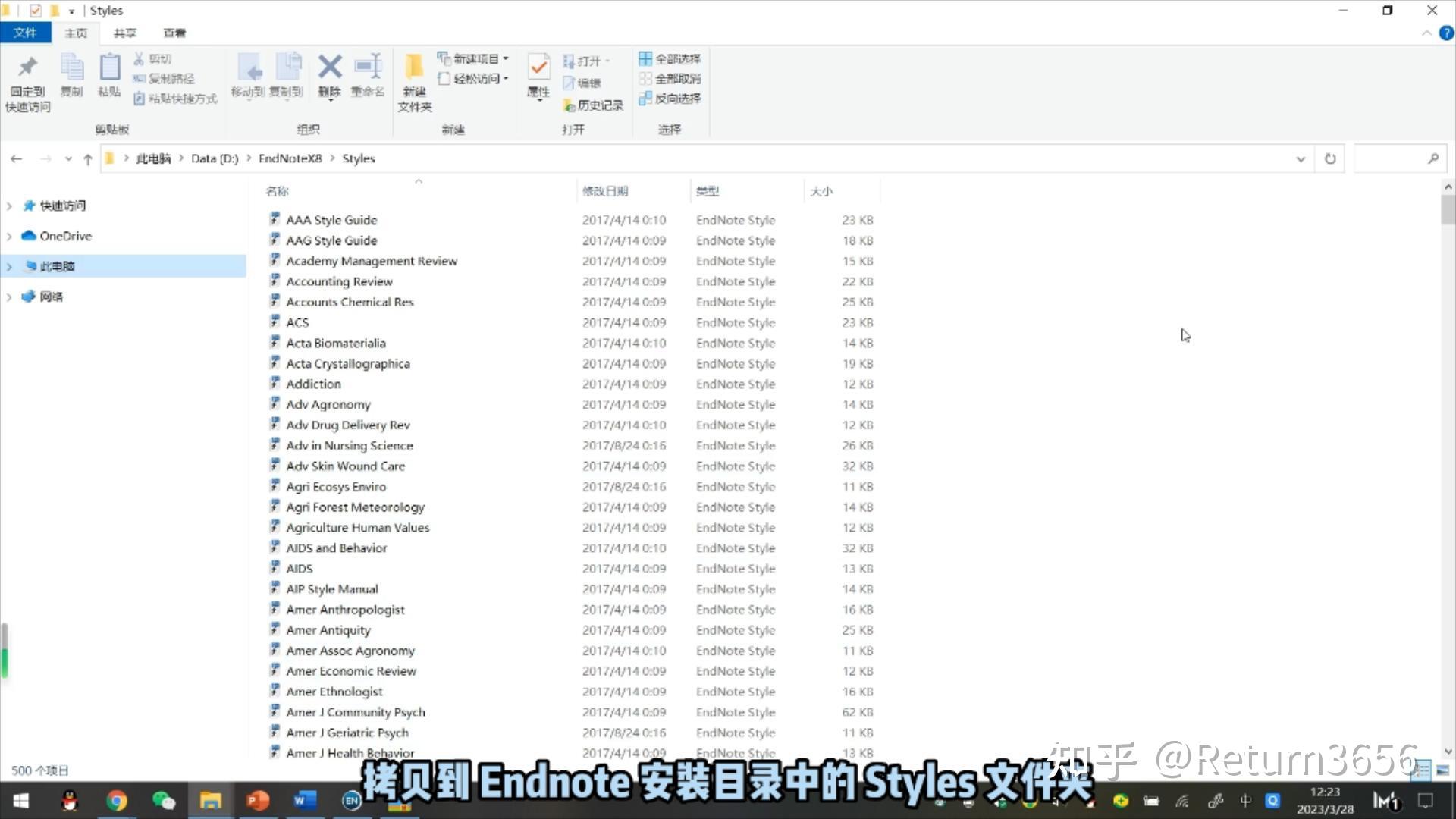Viewport: 1456px width, 819px height.
Task: Select the AIP Style Manual file
Action: [332, 588]
